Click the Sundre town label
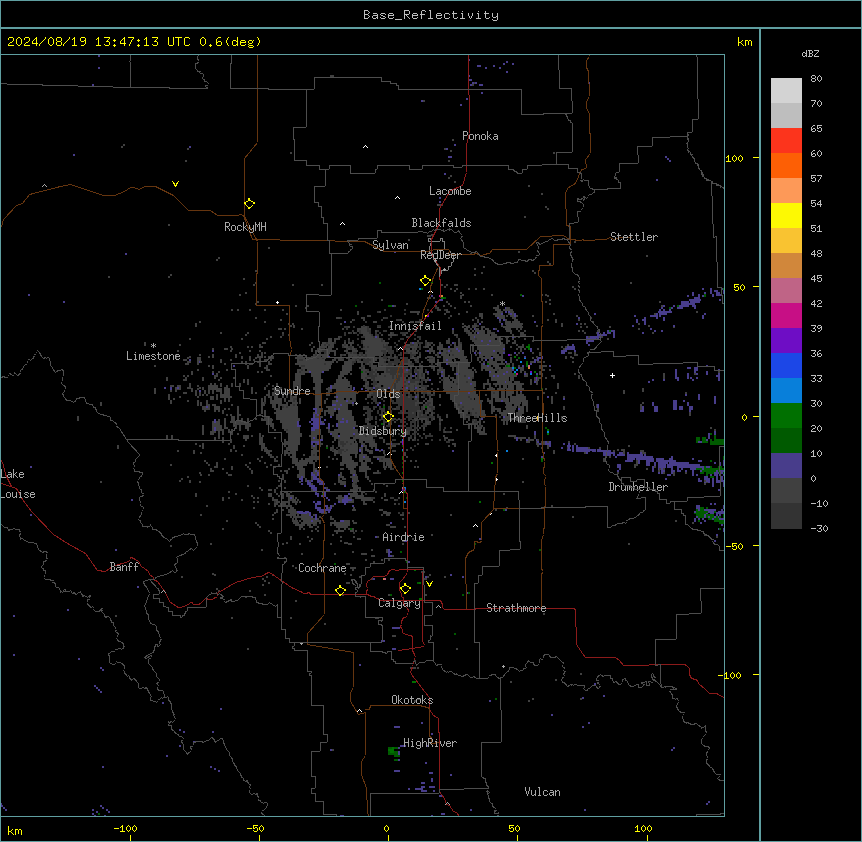Screen dimensions: 862x842 292,391
